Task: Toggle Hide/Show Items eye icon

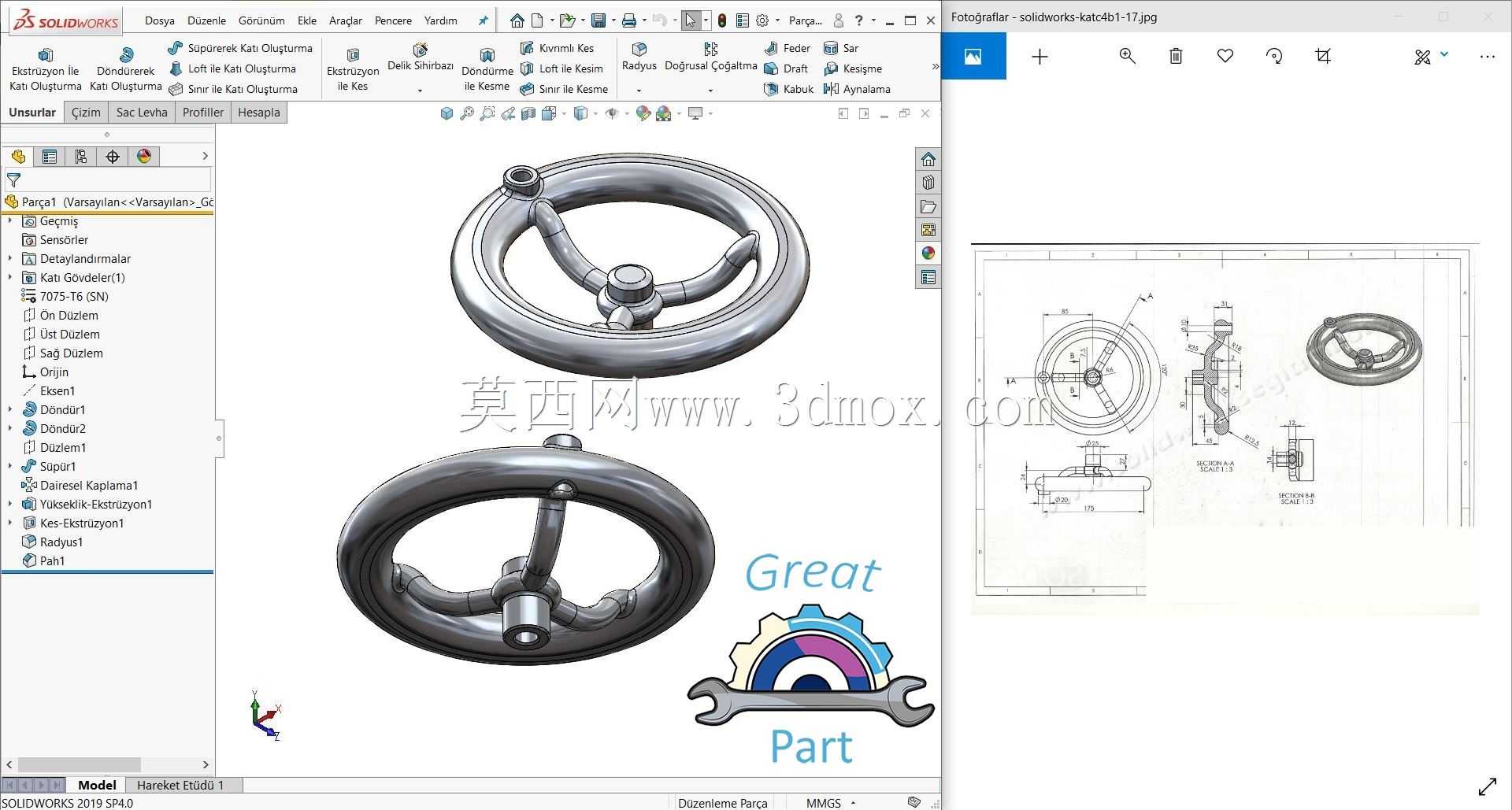Action: tap(611, 113)
